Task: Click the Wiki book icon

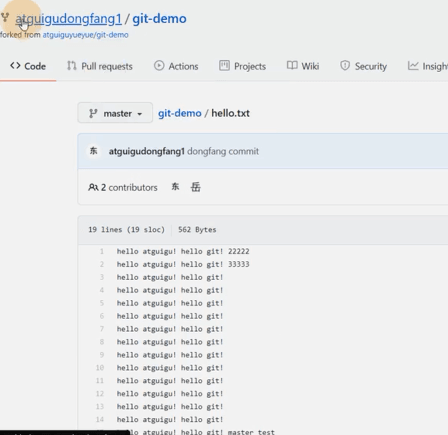Action: [292, 65]
